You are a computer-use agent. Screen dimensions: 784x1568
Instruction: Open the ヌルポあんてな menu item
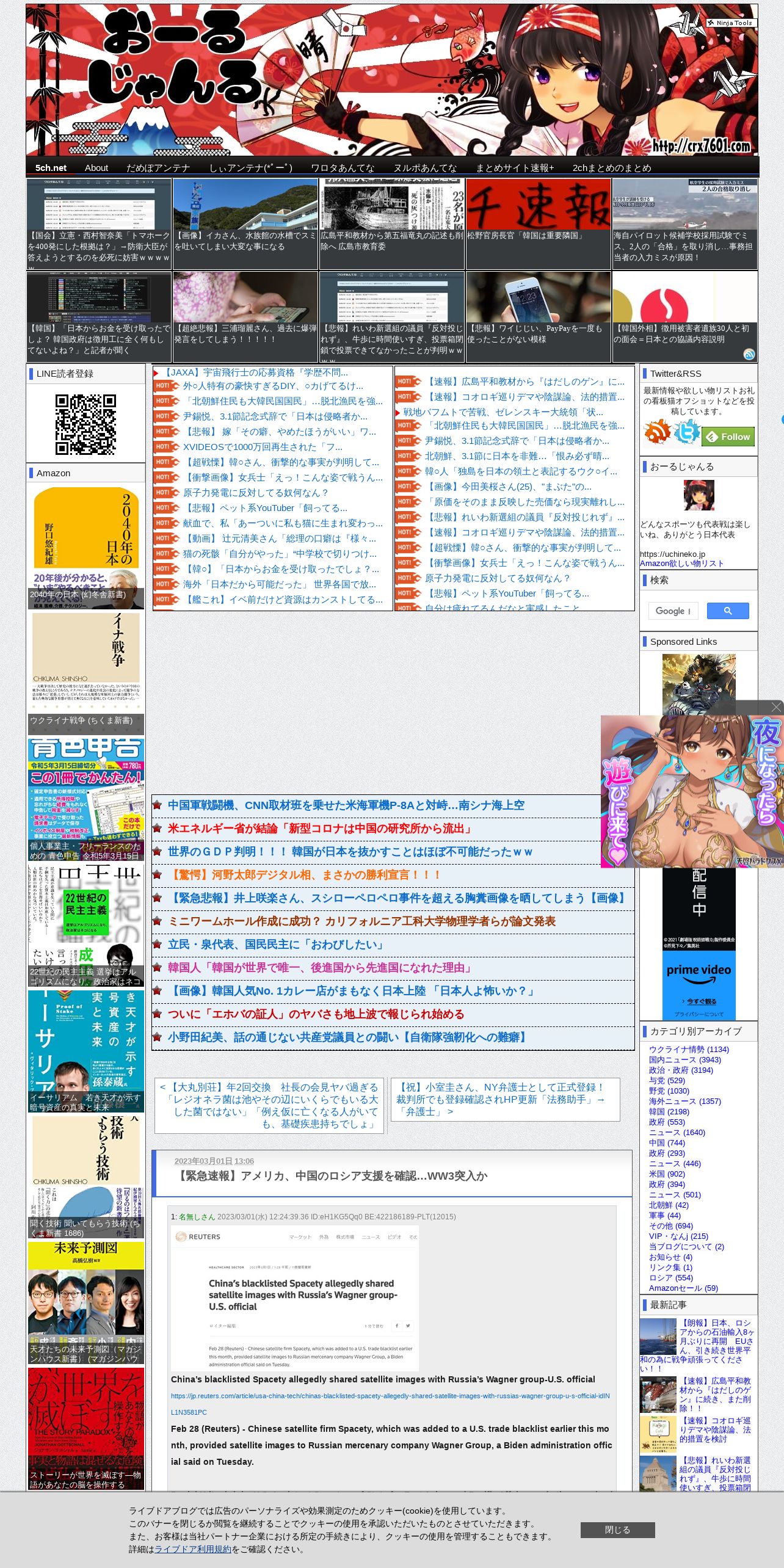(x=425, y=168)
